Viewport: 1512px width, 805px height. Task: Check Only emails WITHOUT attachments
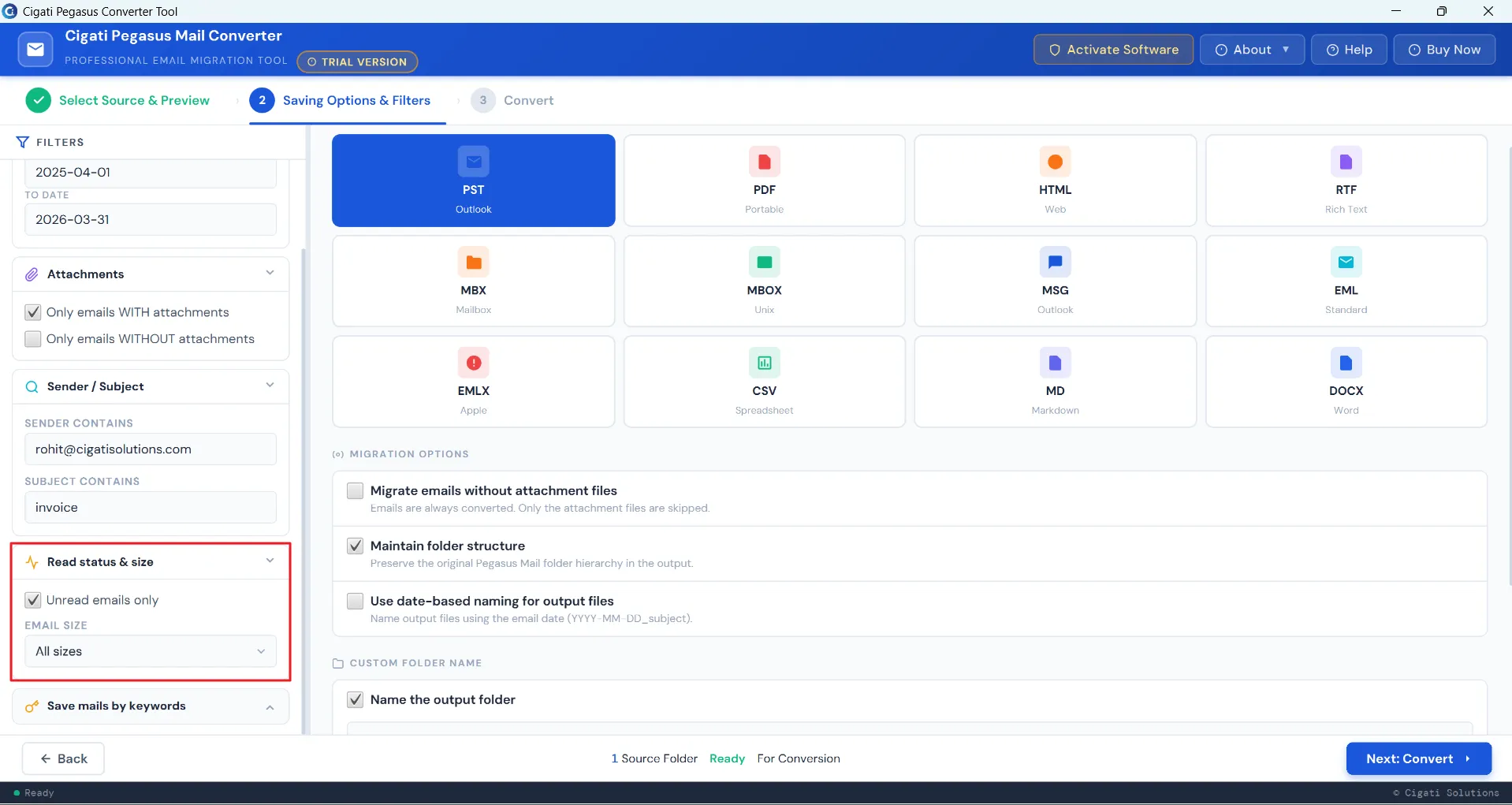pos(33,339)
